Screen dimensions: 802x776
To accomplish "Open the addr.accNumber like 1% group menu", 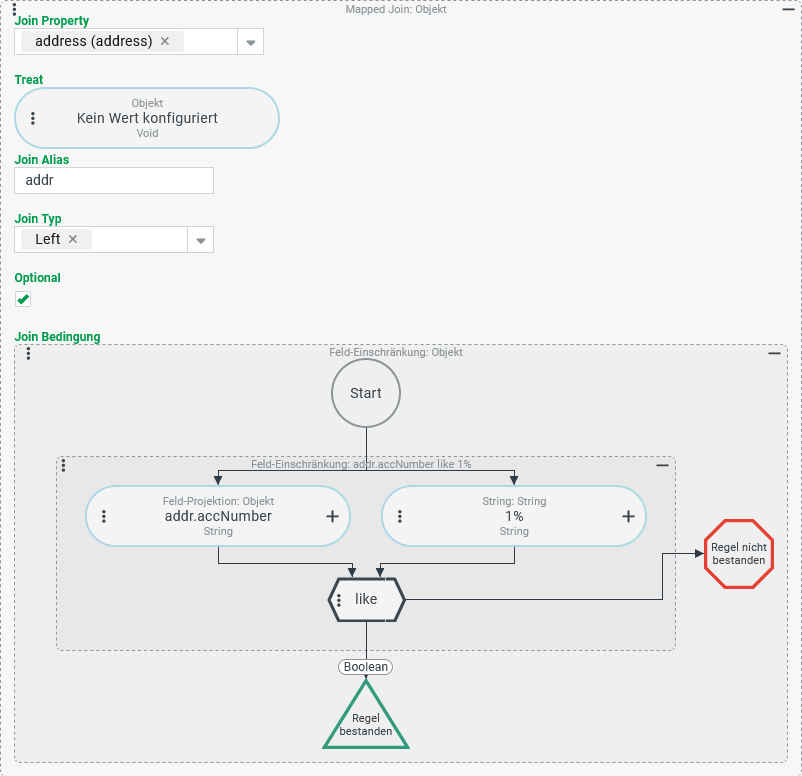I will [x=64, y=465].
